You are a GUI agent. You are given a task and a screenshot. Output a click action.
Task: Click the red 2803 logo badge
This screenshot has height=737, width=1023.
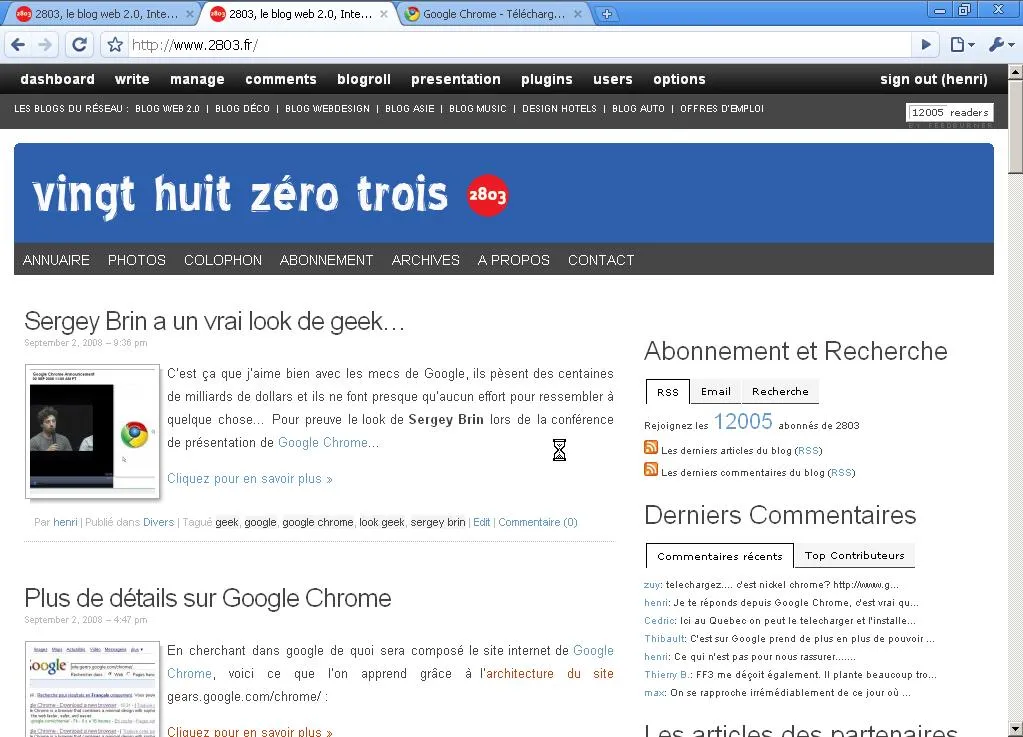(x=487, y=195)
